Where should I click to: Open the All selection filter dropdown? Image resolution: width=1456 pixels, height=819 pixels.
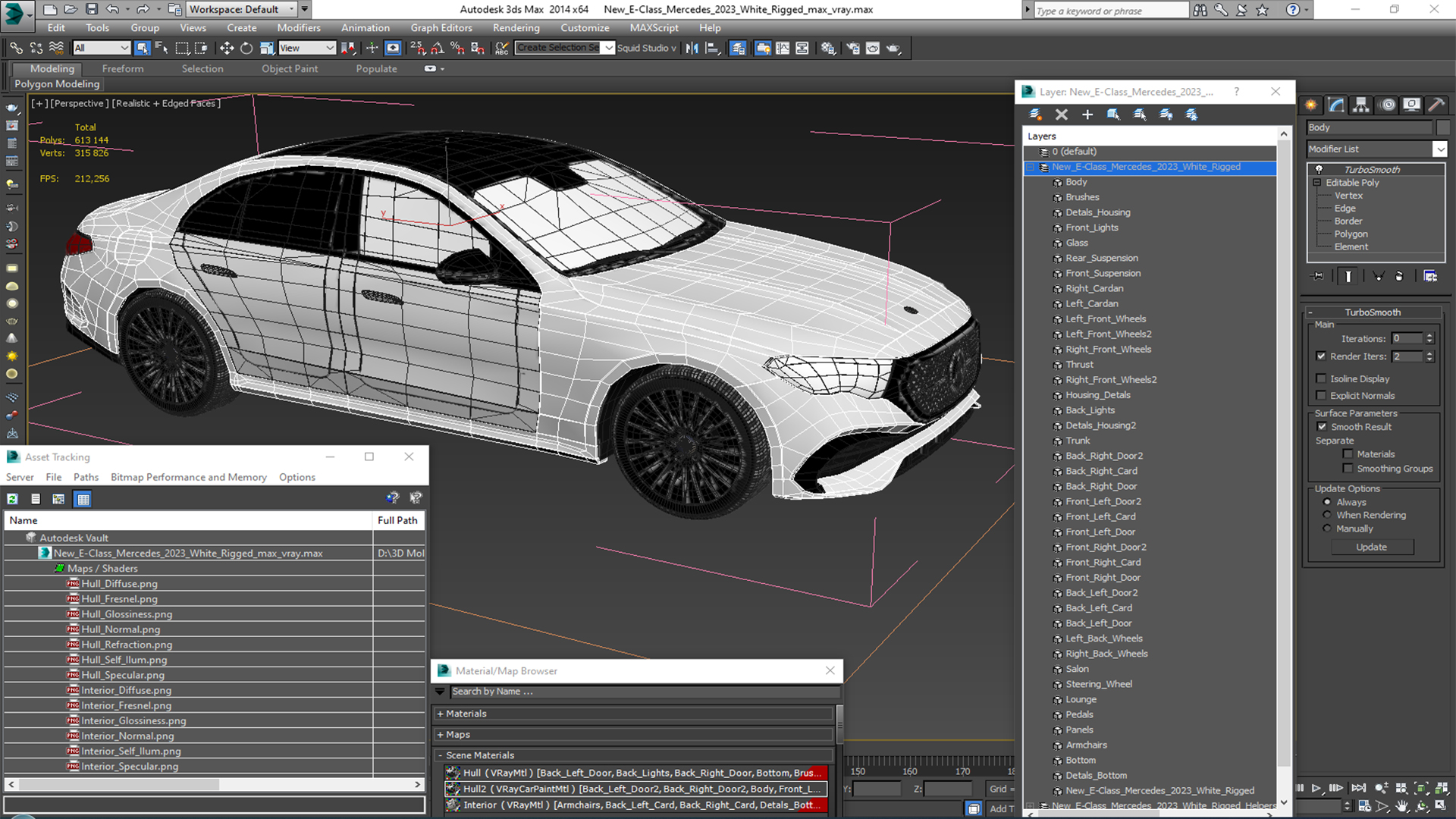[102, 48]
